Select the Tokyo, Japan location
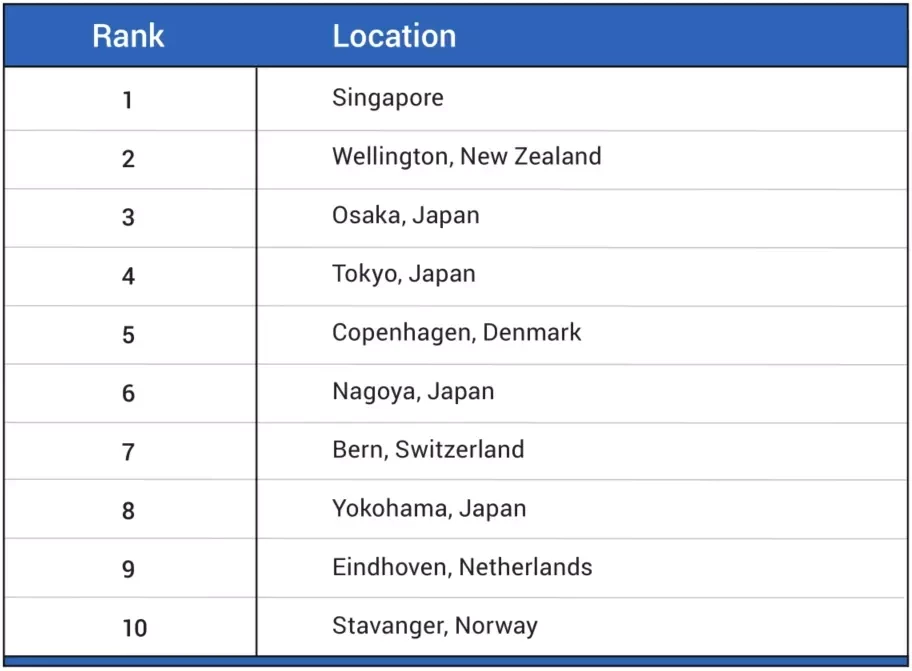 [404, 274]
